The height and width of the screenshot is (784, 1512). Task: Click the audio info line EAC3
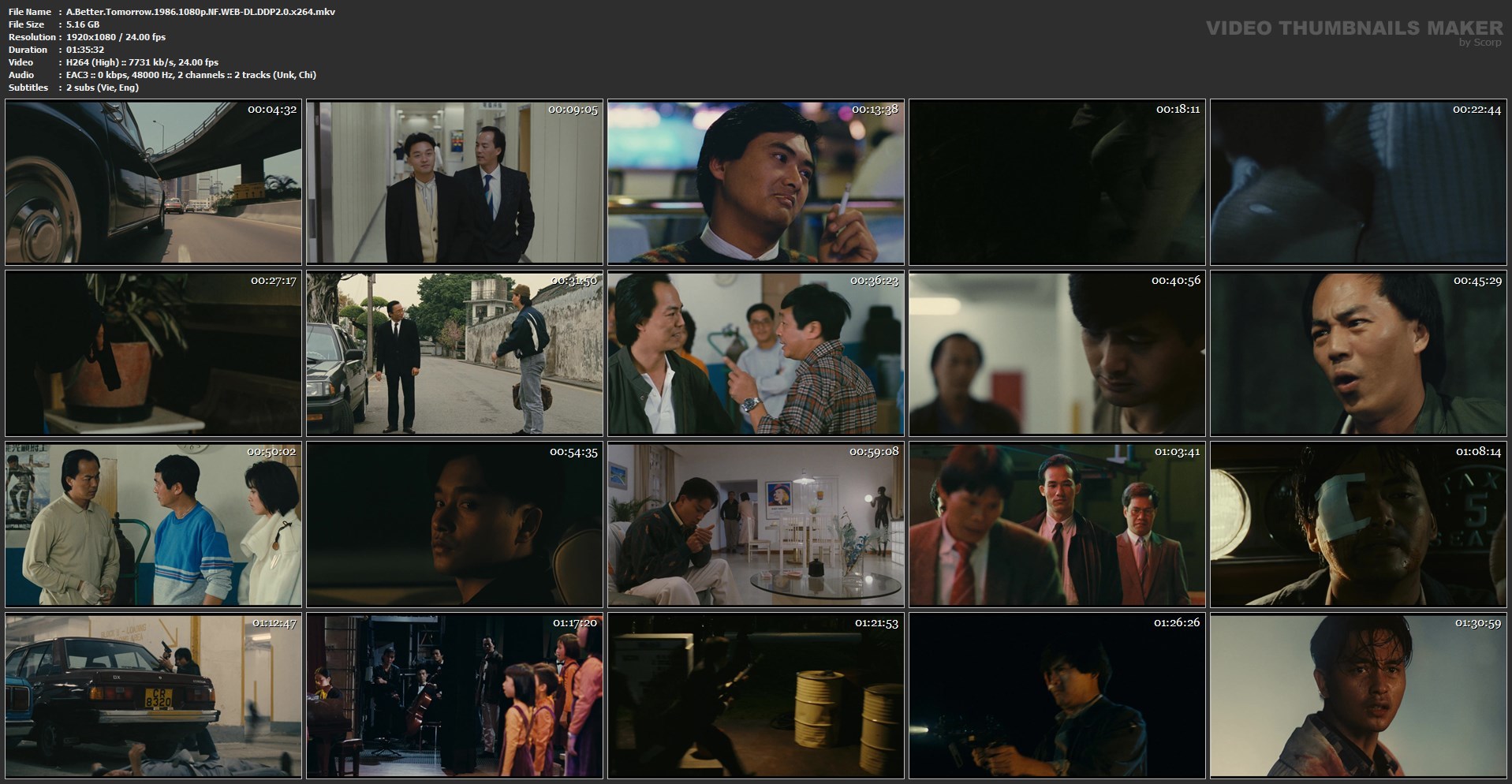[191, 75]
